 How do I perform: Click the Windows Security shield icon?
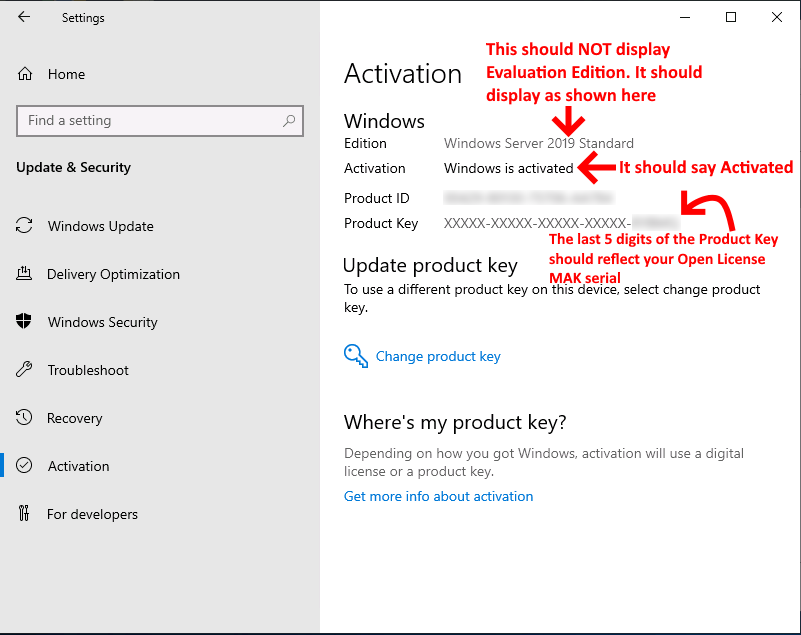point(25,322)
